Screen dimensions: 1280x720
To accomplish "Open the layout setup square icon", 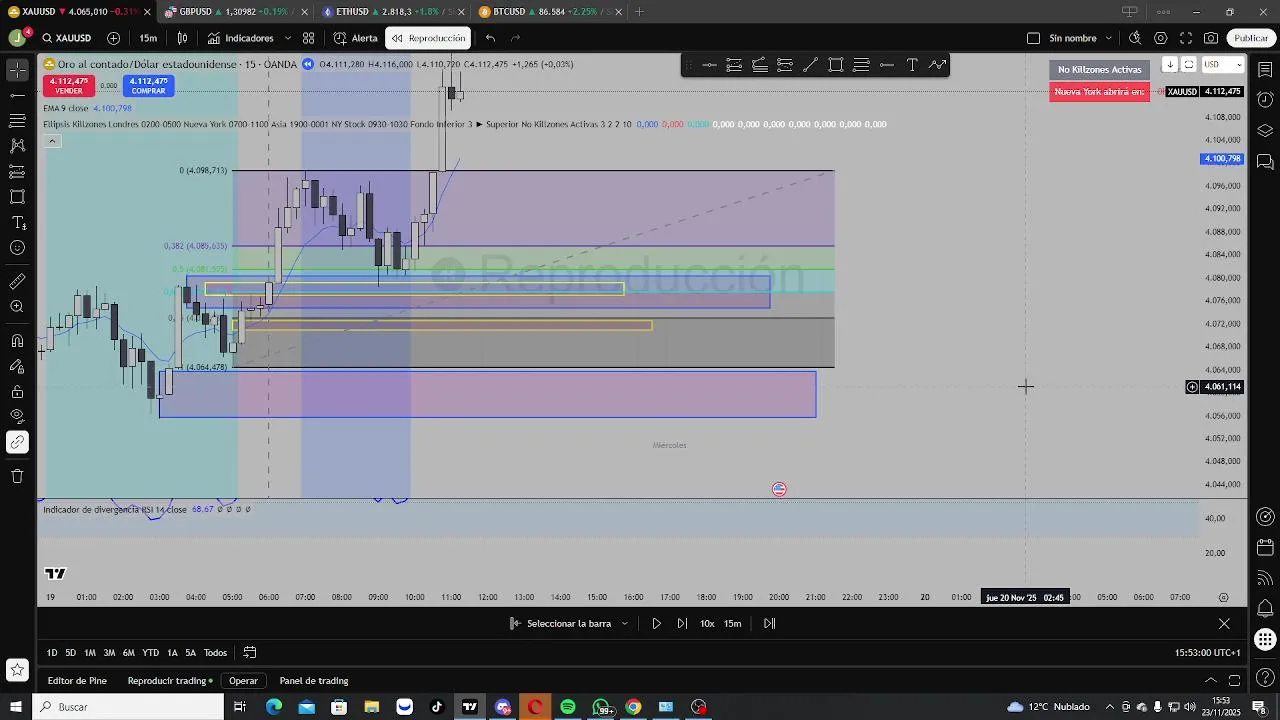I will coord(1033,38).
